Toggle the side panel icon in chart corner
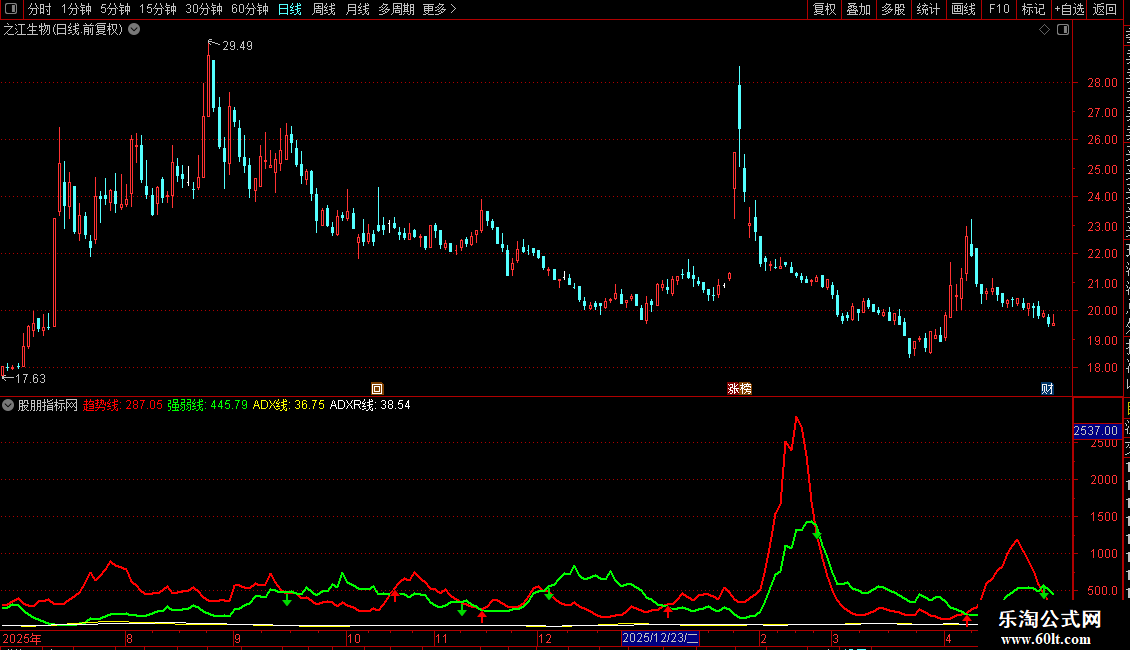Viewport: 1130px width, 650px height. [1063, 30]
